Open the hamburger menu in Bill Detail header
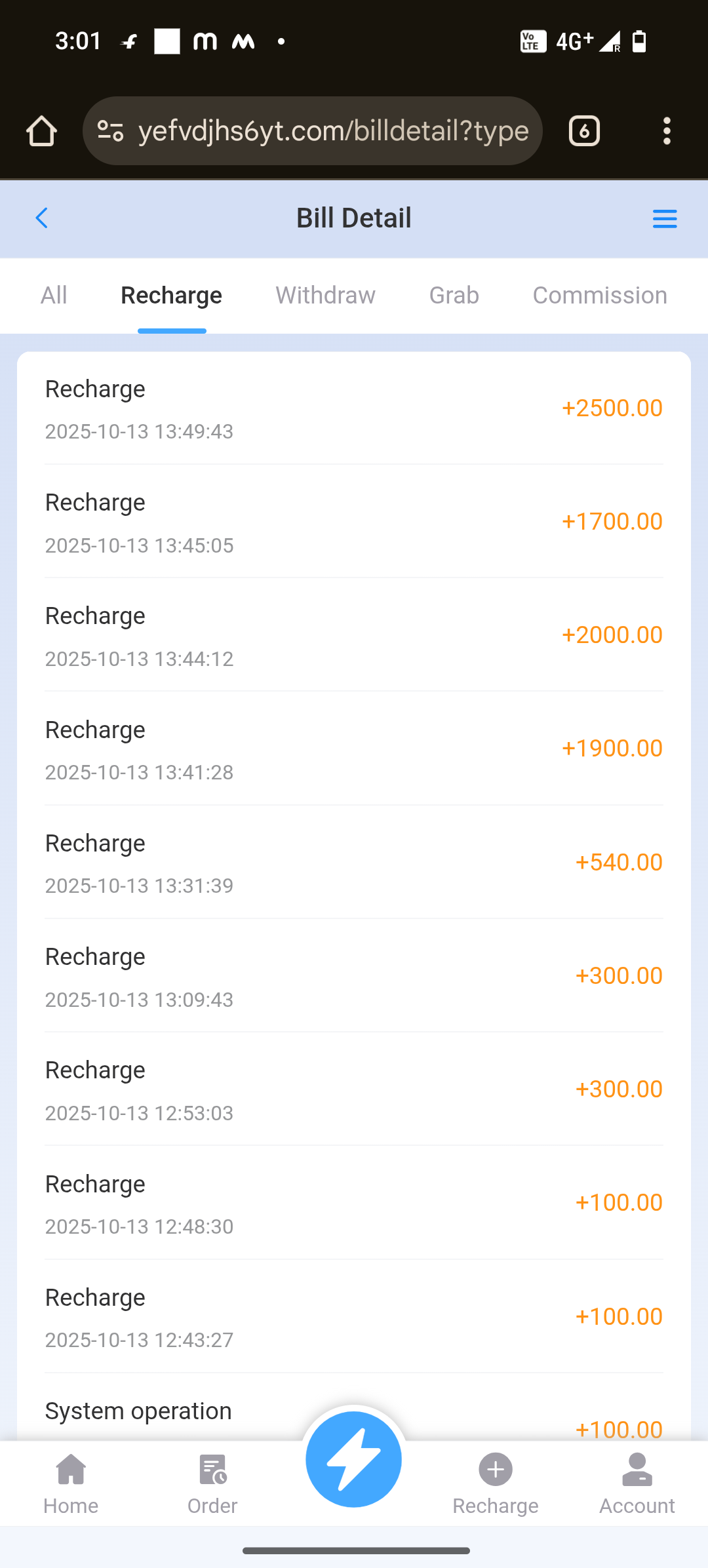 tap(665, 218)
